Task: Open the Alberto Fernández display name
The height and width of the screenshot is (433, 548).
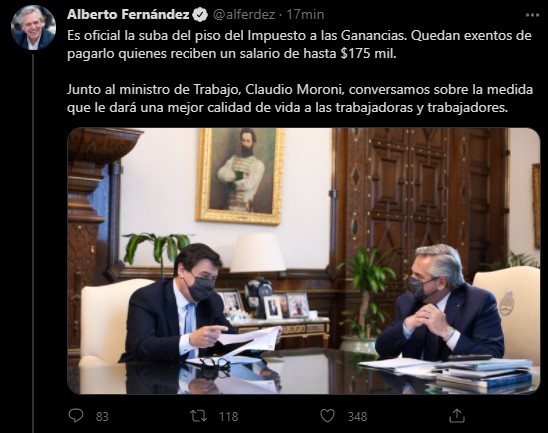Action: [x=128, y=15]
